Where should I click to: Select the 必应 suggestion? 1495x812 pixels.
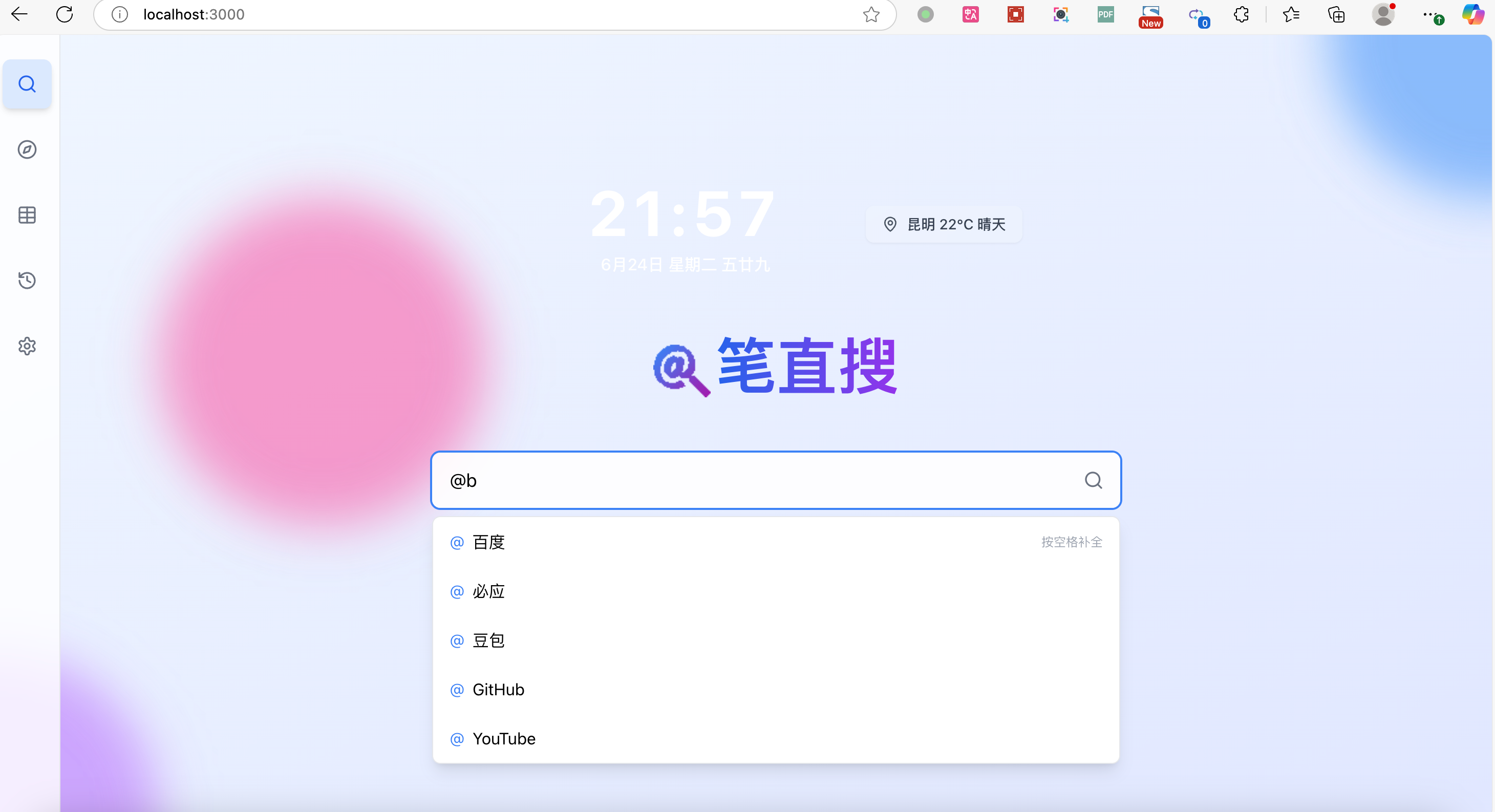coord(776,591)
